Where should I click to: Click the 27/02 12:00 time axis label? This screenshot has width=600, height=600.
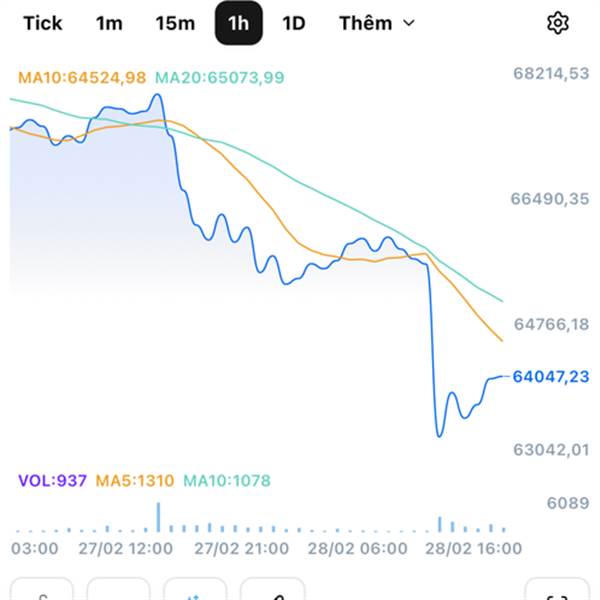point(125,548)
